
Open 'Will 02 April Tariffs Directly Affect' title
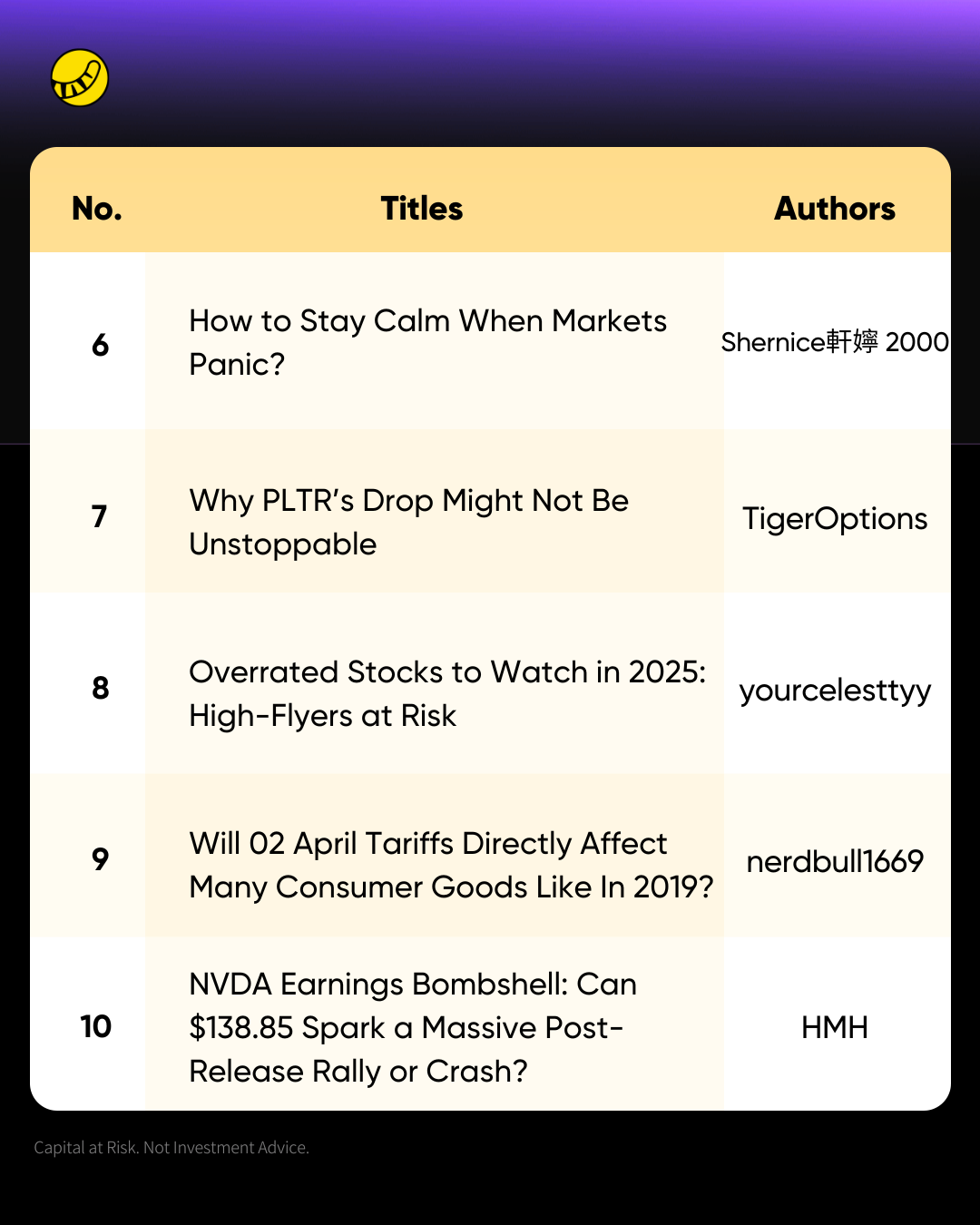click(x=451, y=865)
